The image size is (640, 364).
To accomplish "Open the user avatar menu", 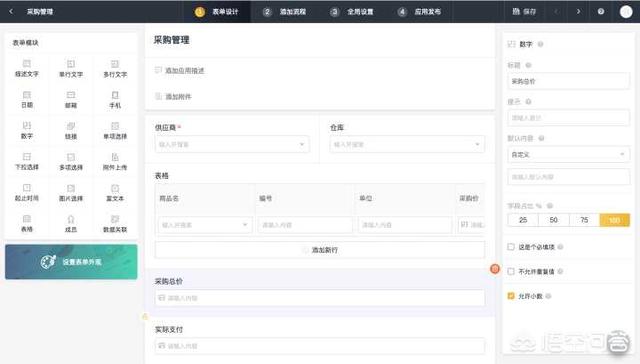I will [x=626, y=11].
